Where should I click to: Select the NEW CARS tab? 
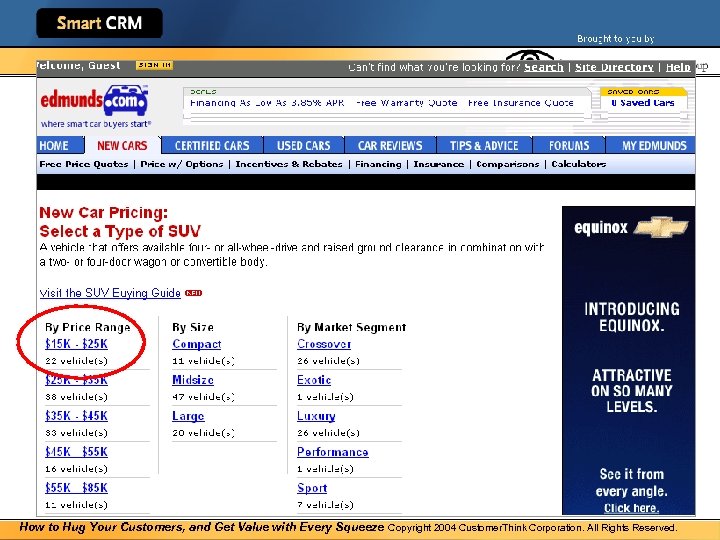point(122,146)
